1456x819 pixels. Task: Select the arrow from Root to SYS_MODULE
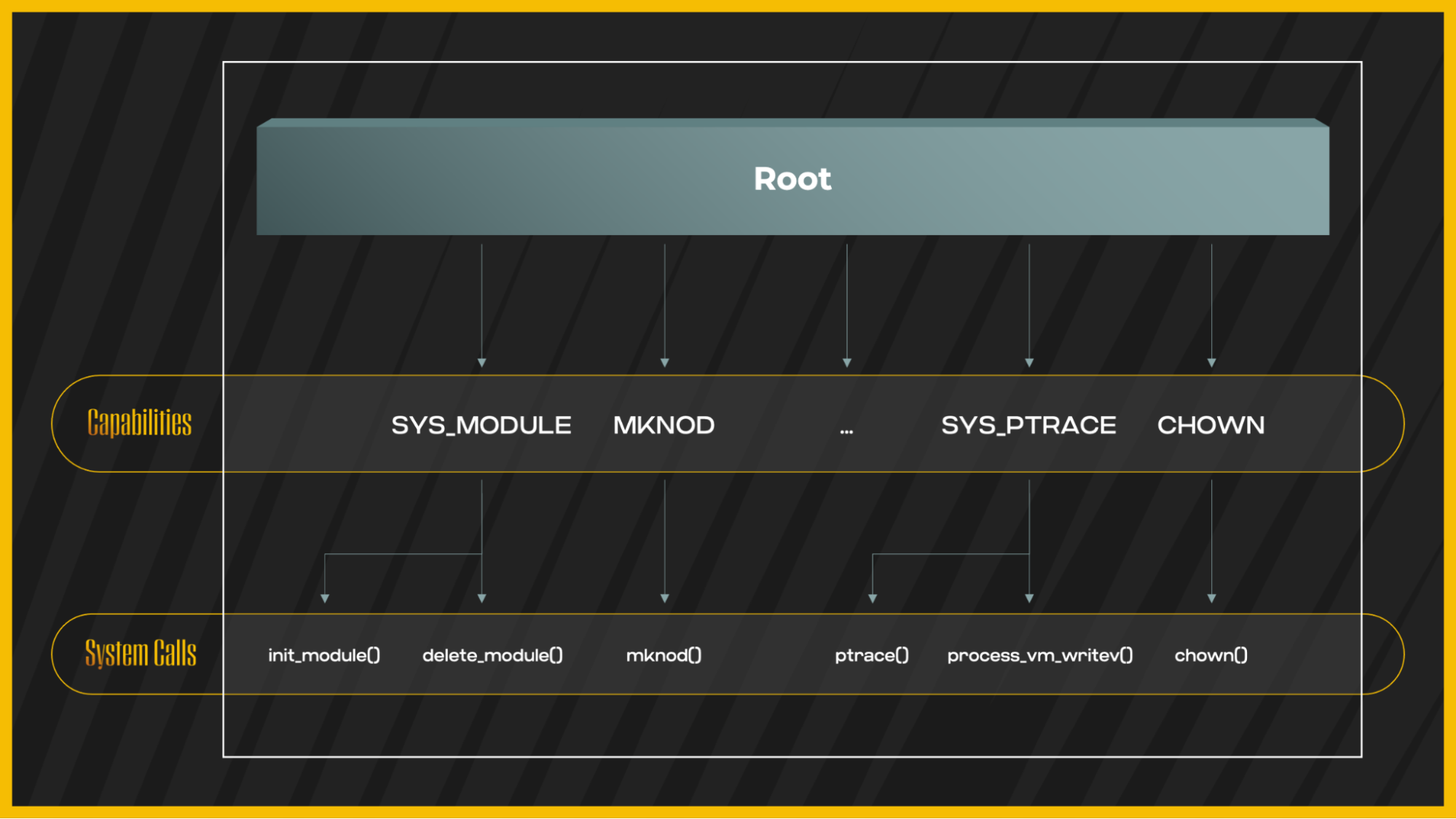(481, 306)
